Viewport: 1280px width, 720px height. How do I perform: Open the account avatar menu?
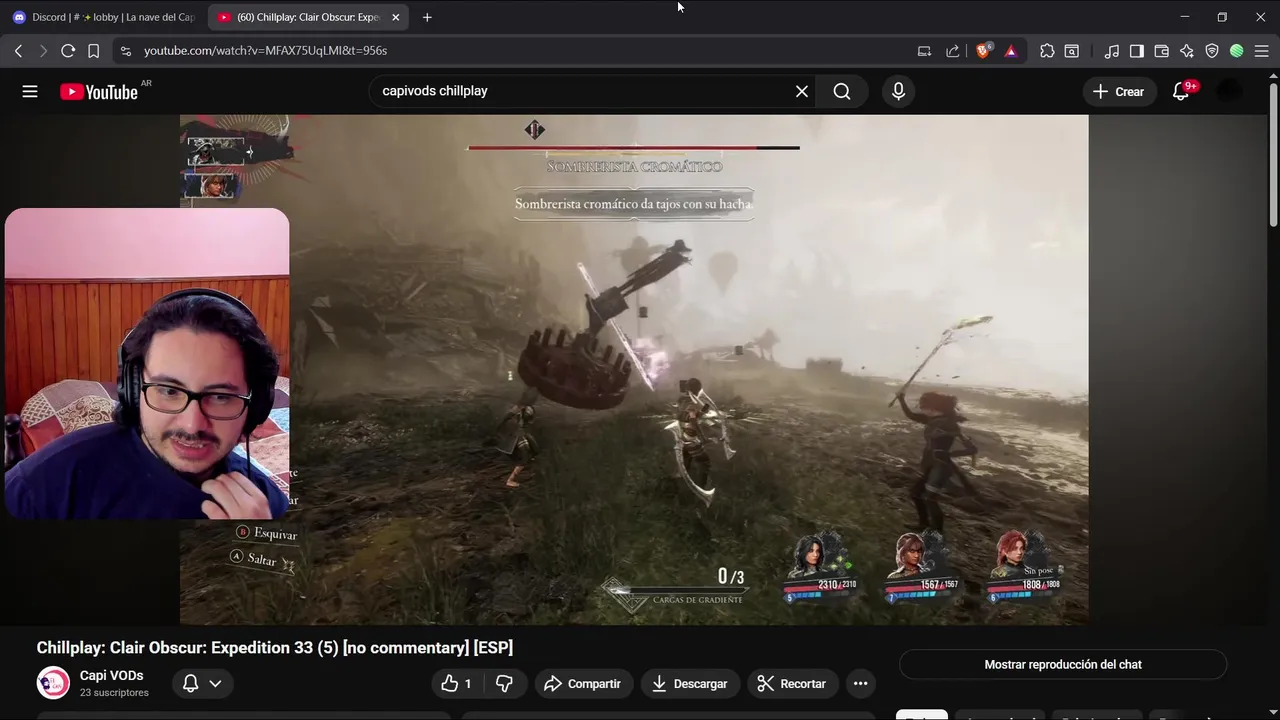(1229, 91)
